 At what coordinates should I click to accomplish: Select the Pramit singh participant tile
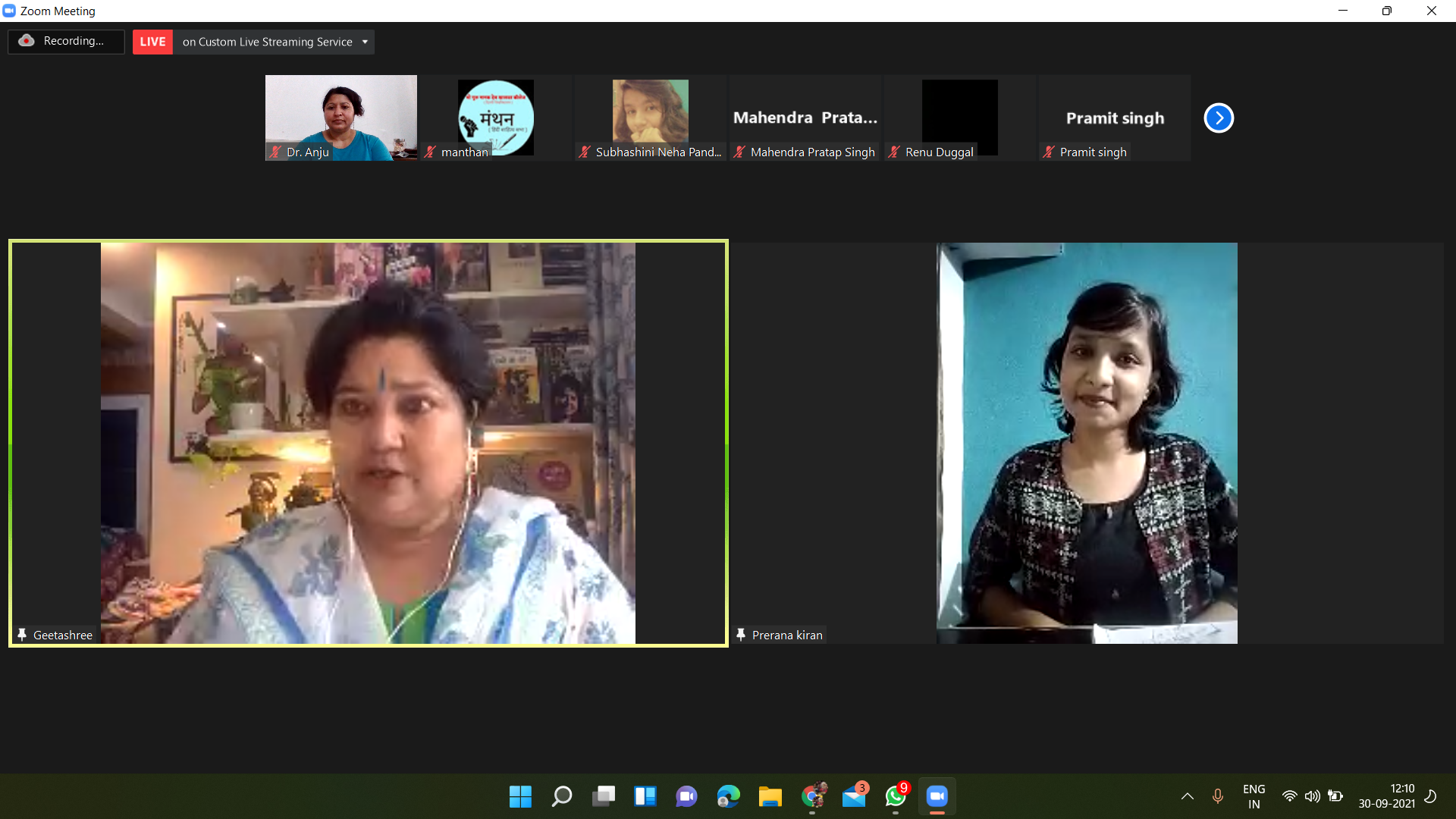1115,118
